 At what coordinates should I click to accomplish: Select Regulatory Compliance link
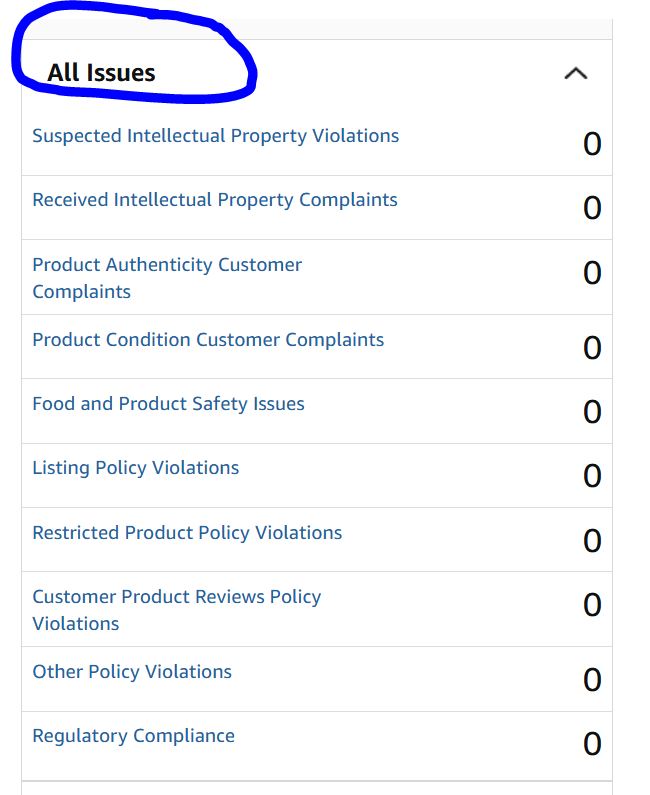pos(133,736)
